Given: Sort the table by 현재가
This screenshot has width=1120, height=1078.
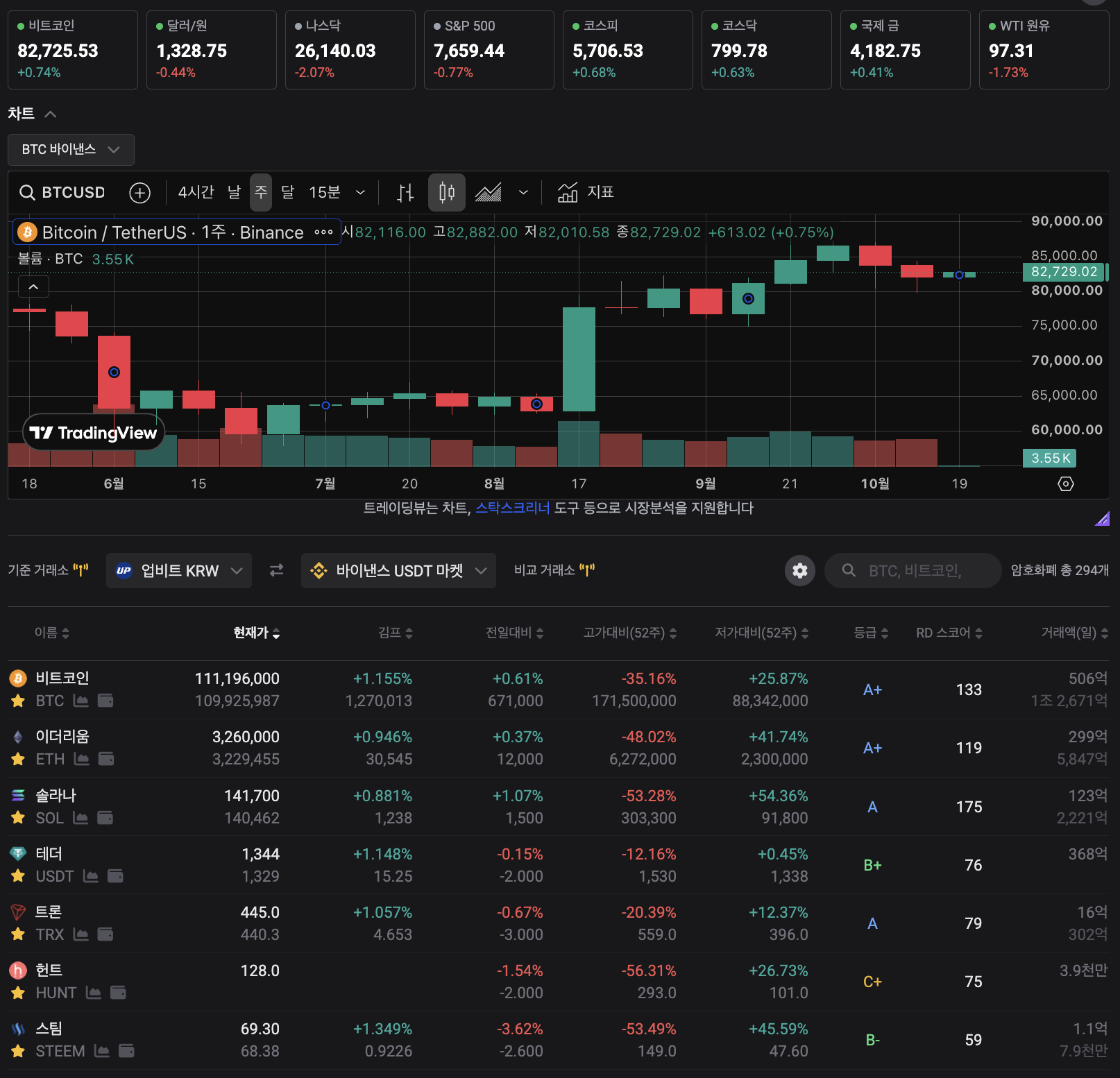Looking at the screenshot, I should pyautogui.click(x=256, y=633).
